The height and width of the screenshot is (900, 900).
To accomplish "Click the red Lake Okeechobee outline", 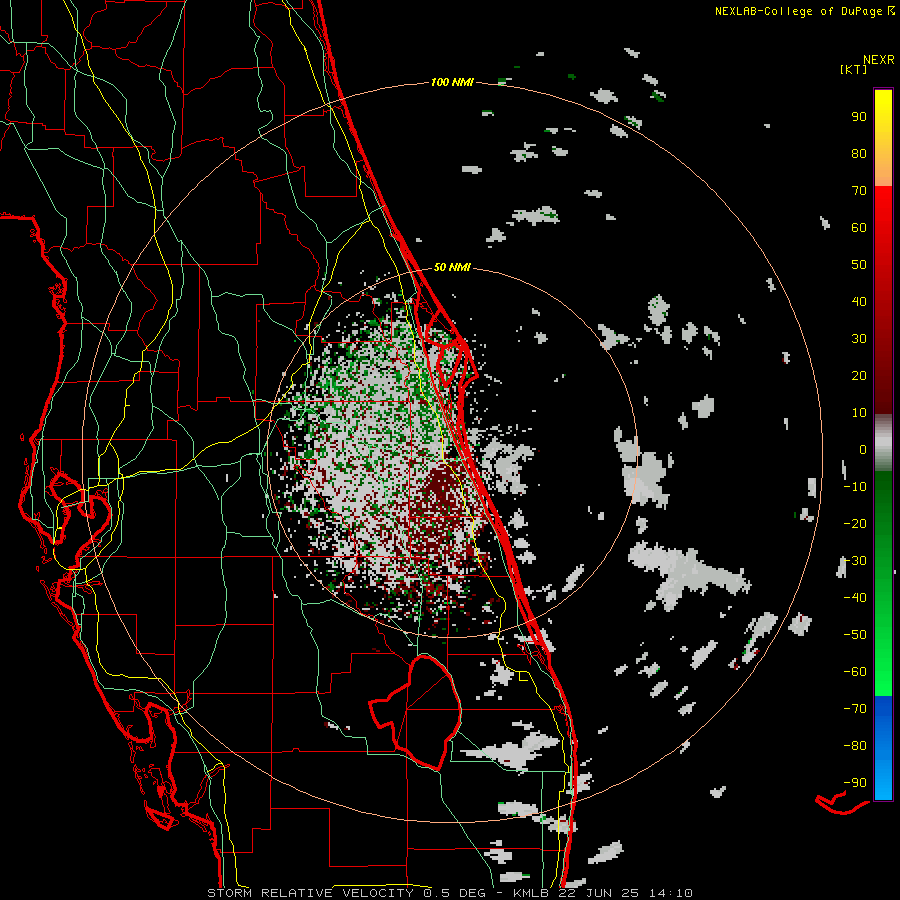I will [416, 712].
